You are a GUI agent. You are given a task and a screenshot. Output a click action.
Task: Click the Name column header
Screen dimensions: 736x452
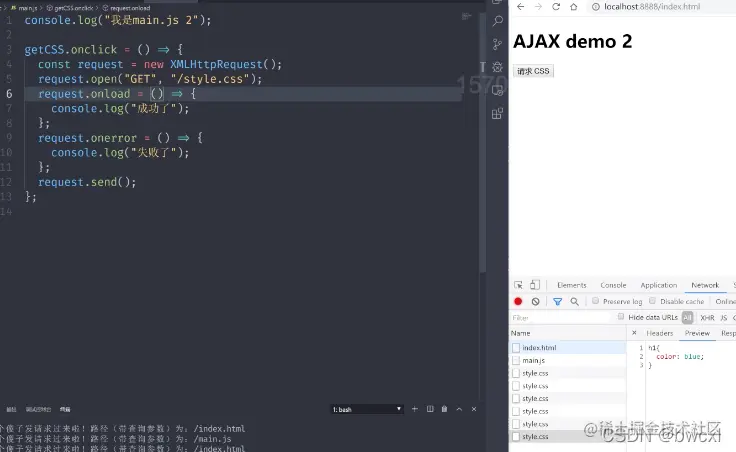[x=567, y=333]
